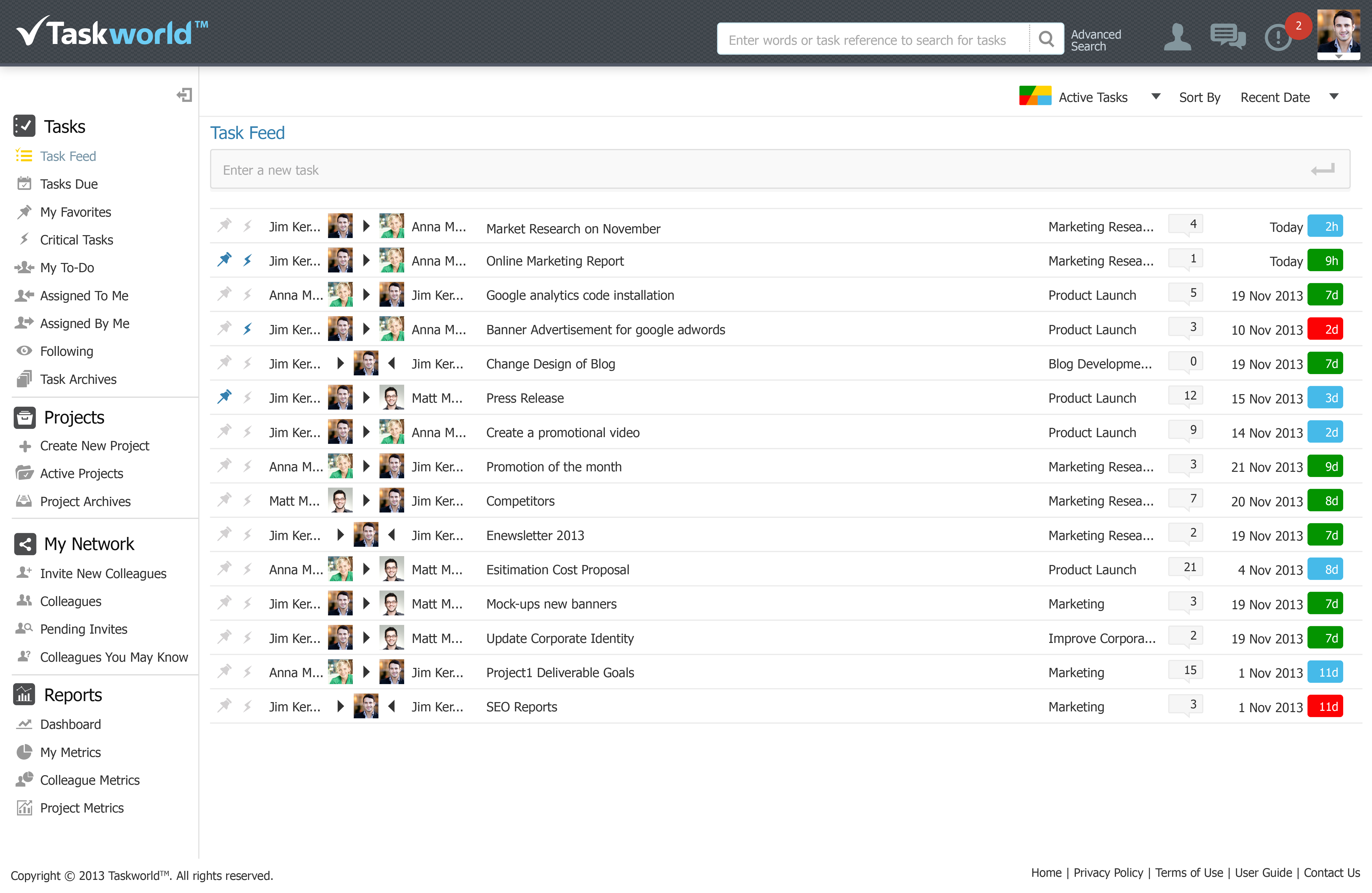Open Active Projects in the sidebar
1372x893 pixels.
[81, 473]
